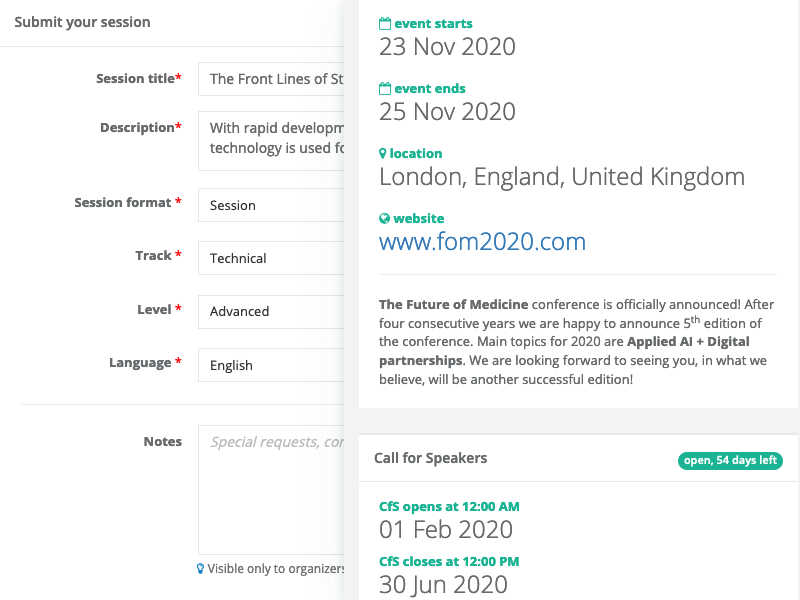
Task: Open the Level dropdown showing Advanced
Action: pos(271,311)
